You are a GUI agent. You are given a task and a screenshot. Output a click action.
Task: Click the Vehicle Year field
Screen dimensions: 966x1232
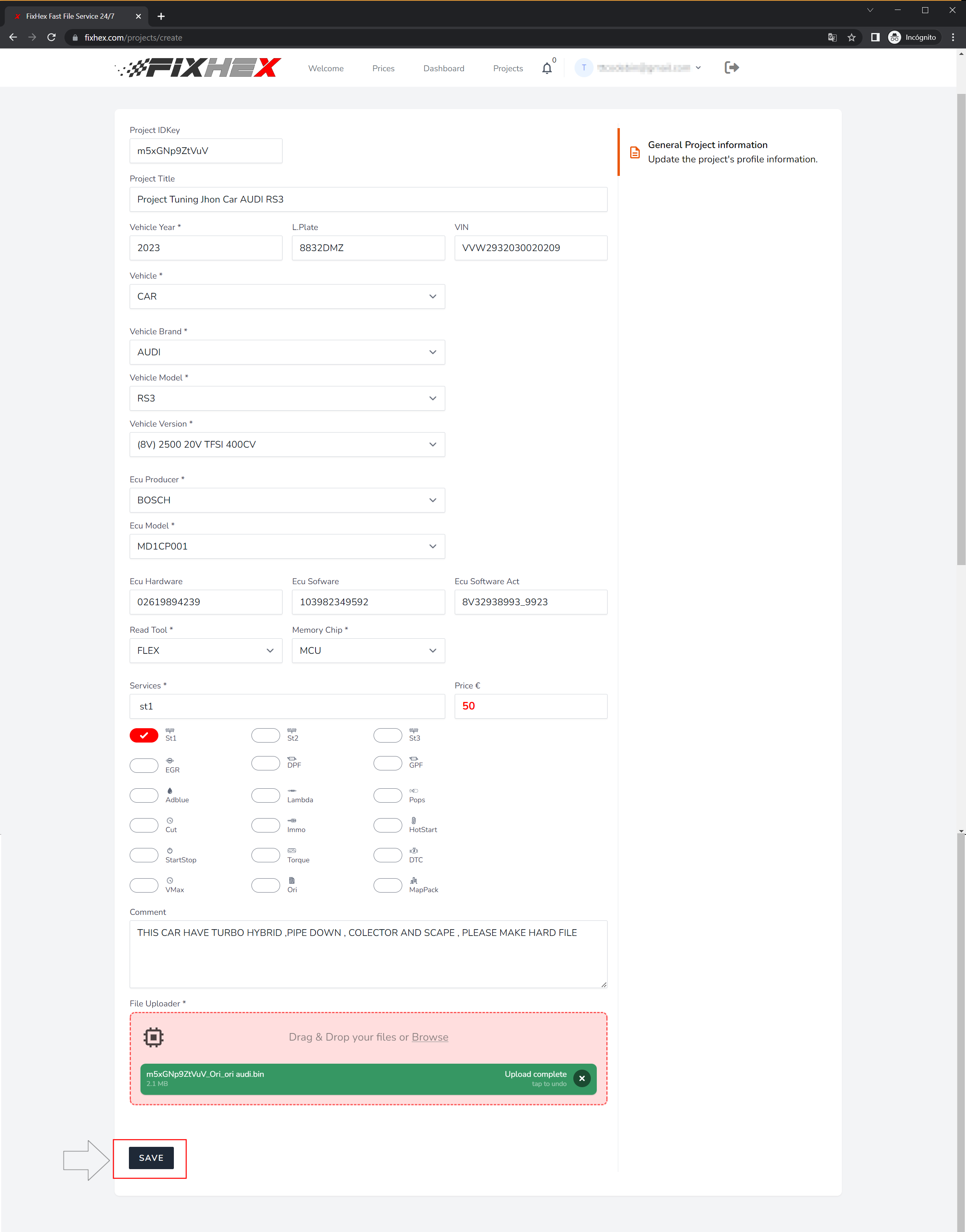point(206,248)
